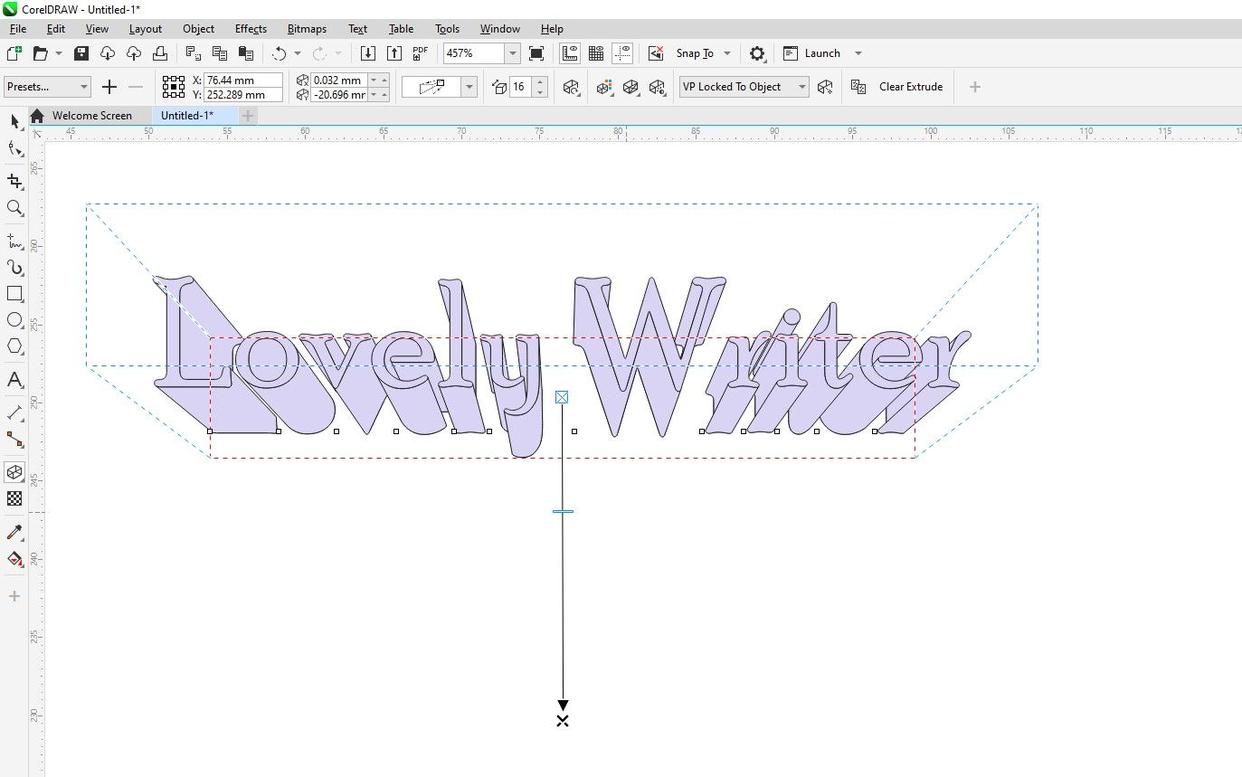Click the Cut icon
The image size is (1242, 777).
tap(193, 53)
